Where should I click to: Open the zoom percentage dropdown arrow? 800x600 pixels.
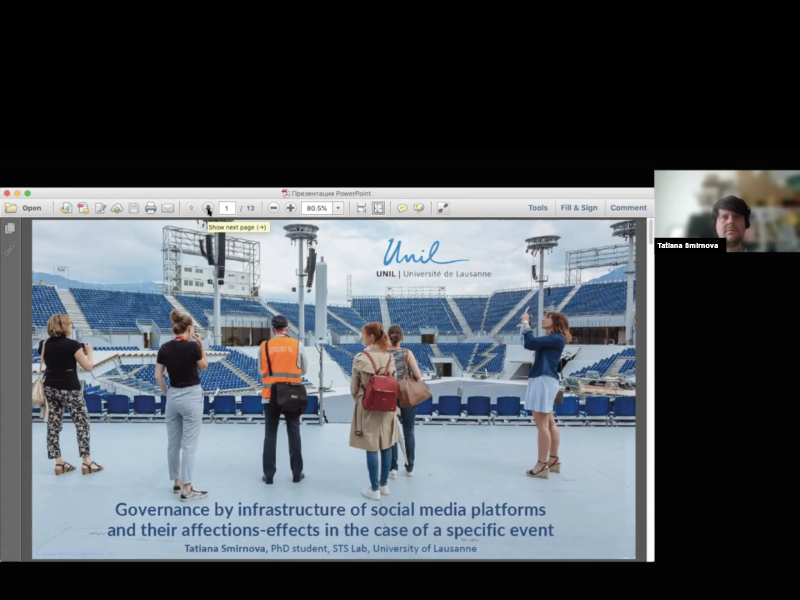click(x=338, y=208)
